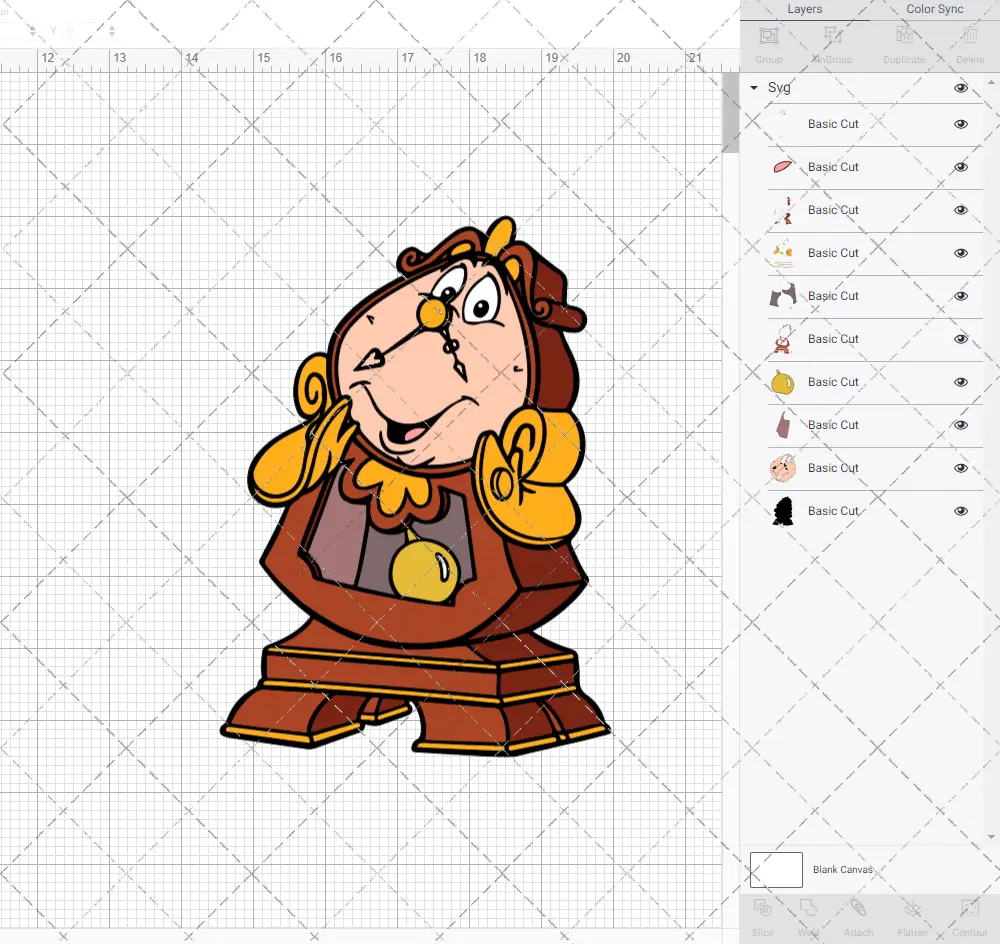1000x944 pixels.
Task: Select the orange pieces layer thumbnail
Action: [783, 253]
